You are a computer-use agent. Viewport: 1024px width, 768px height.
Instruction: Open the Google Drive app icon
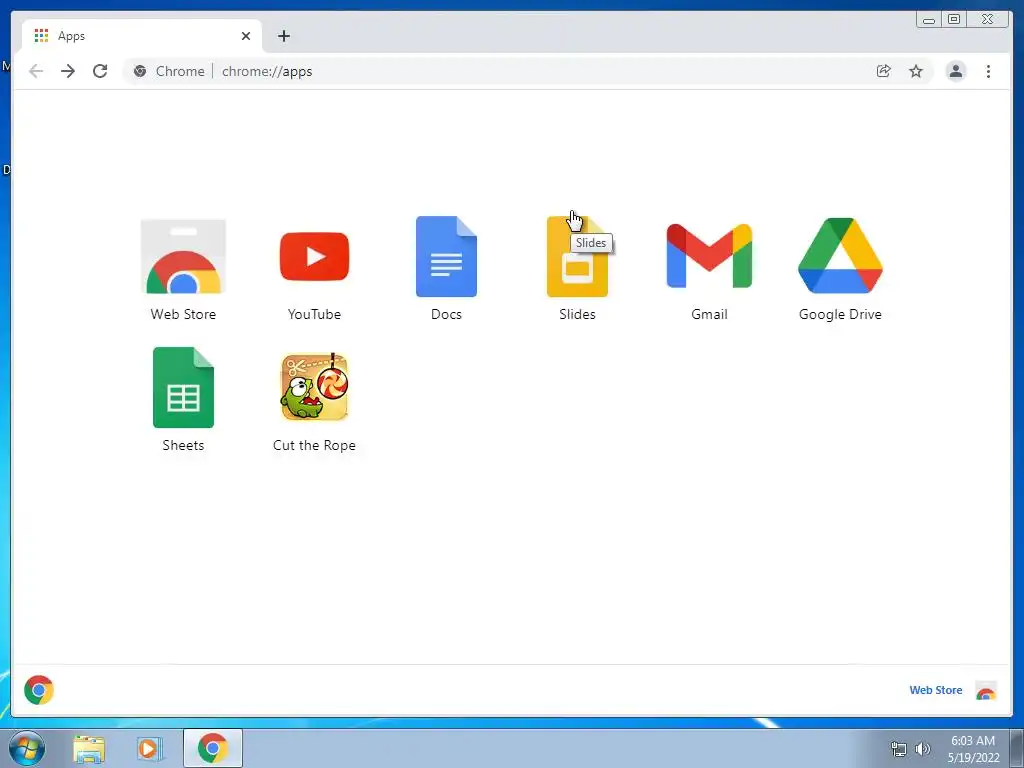[840, 256]
